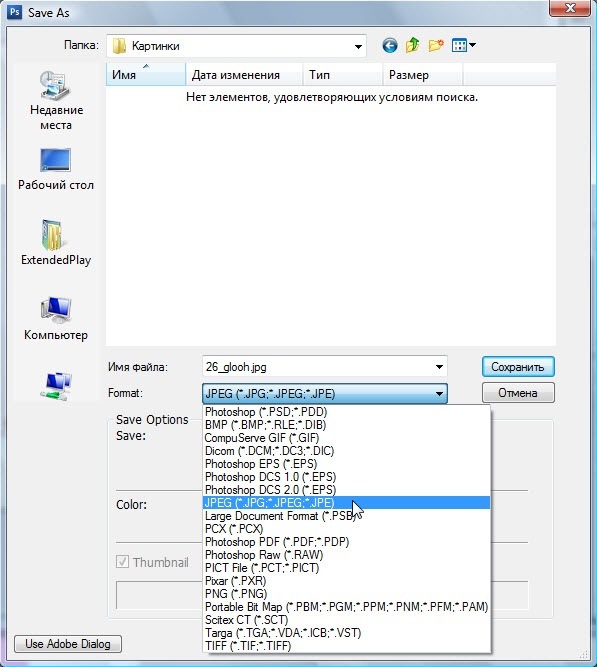Choose Large Document Format PSB

(x=346, y=516)
